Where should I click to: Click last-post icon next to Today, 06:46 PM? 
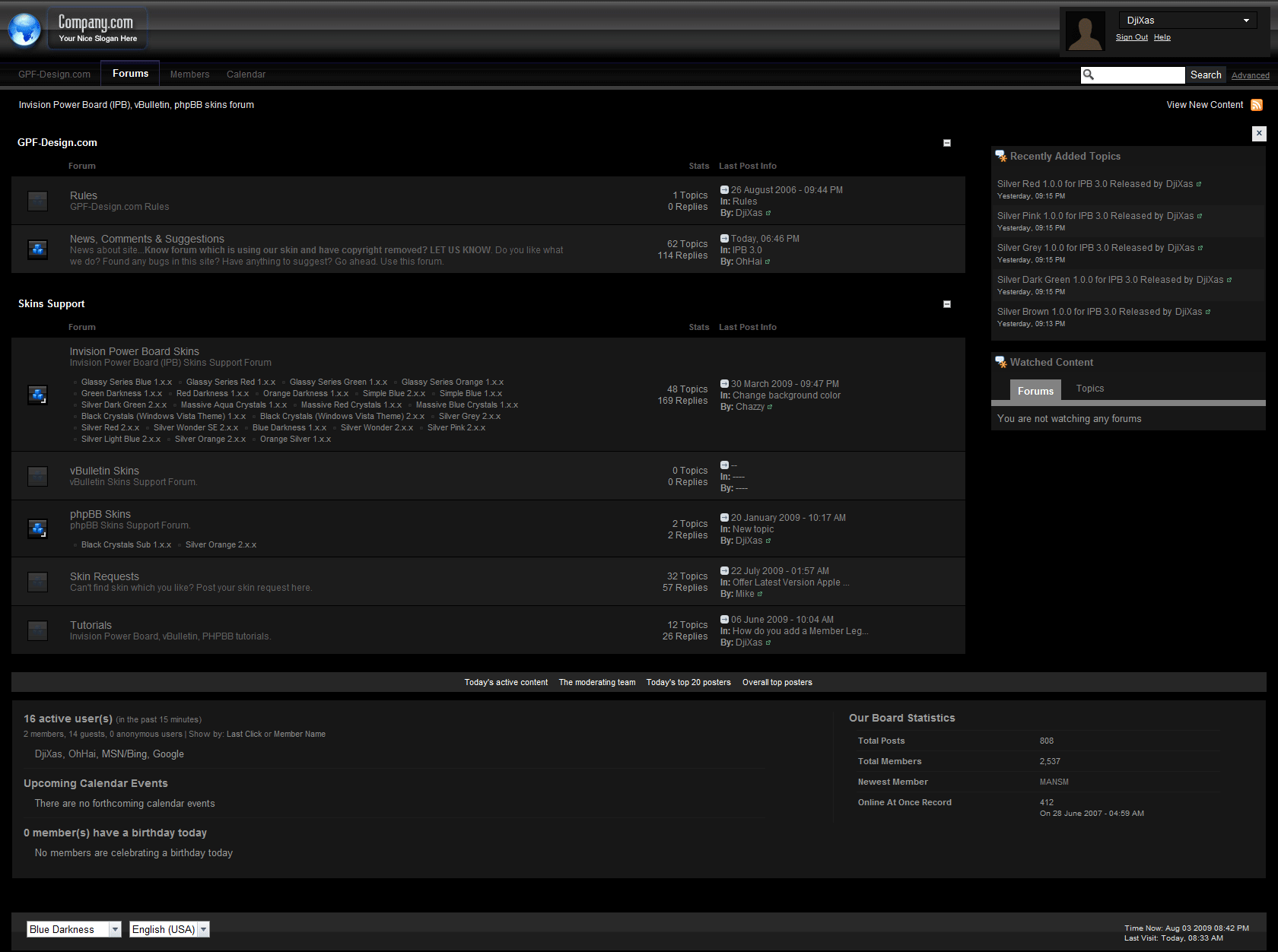[x=724, y=239]
